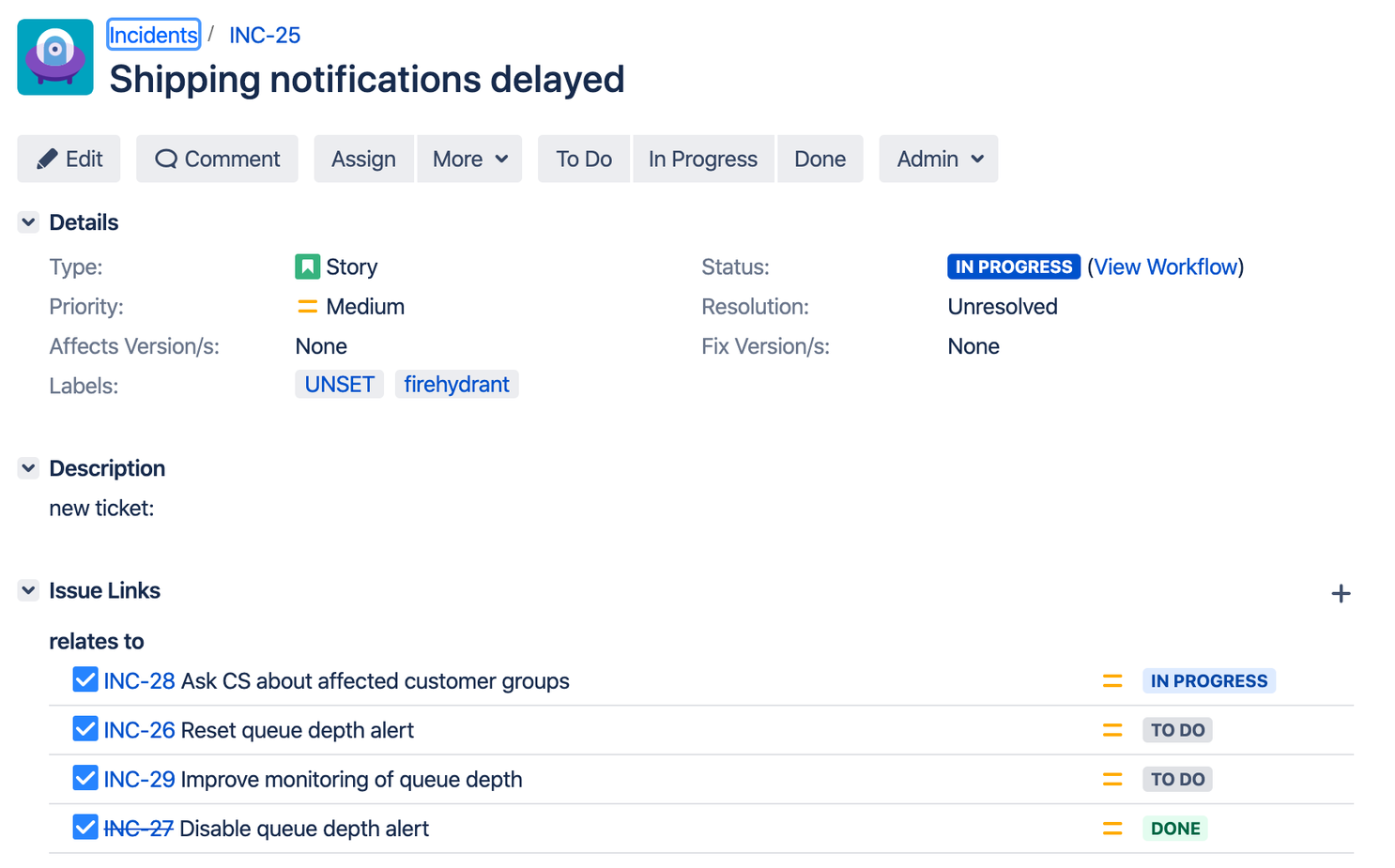1395x868 pixels.
Task: Click the checkbox icon beside INC-26
Action: 85,729
